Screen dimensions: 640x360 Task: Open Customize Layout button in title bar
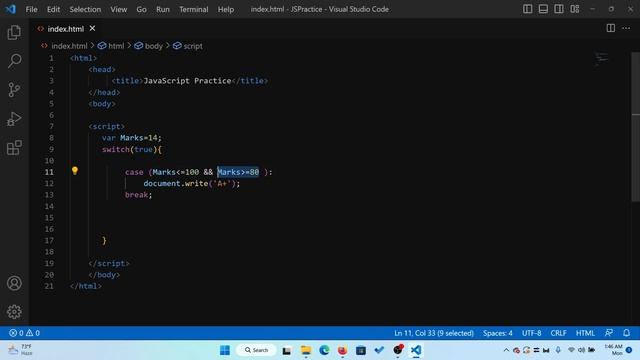click(575, 9)
